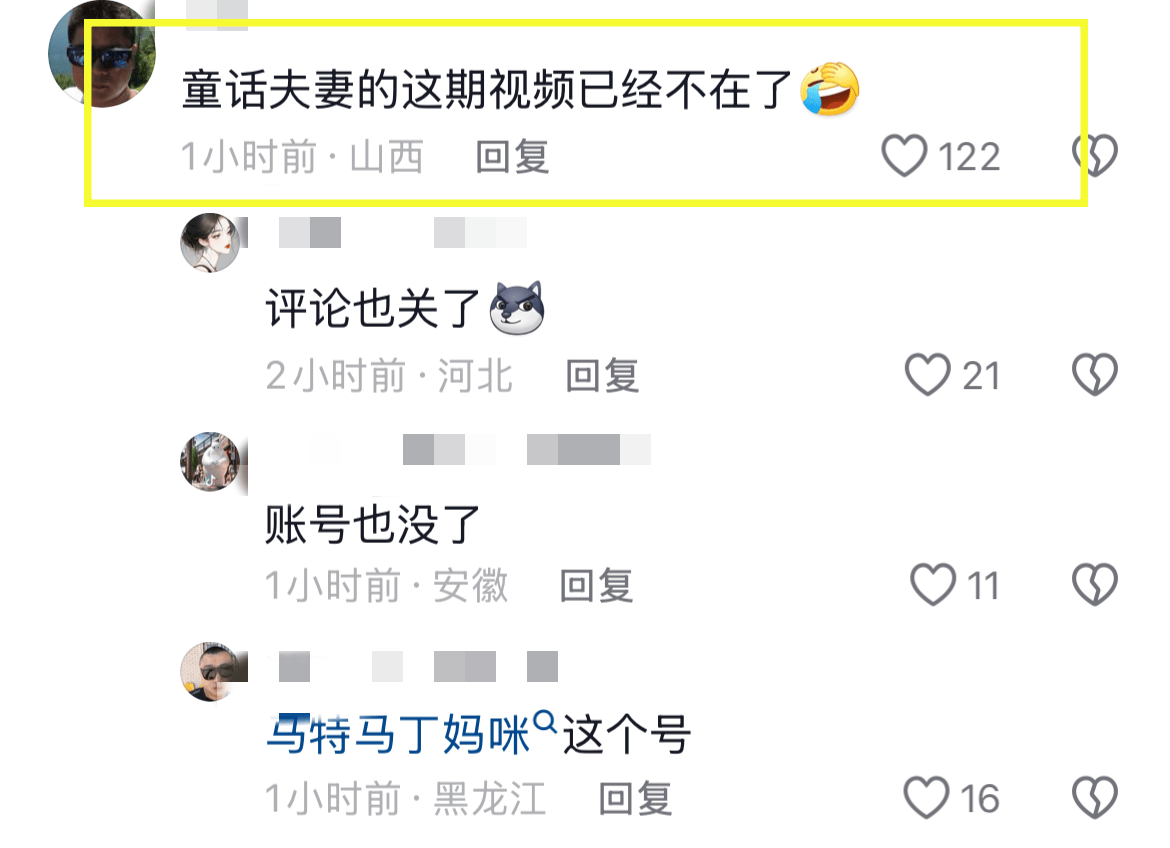Open the illustrated woman avatar profile
This screenshot has height=848, width=1170.
211,243
